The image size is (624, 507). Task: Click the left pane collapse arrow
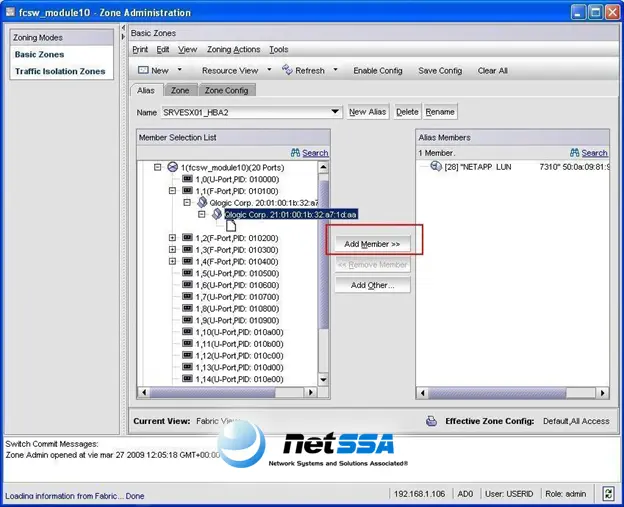point(123,28)
